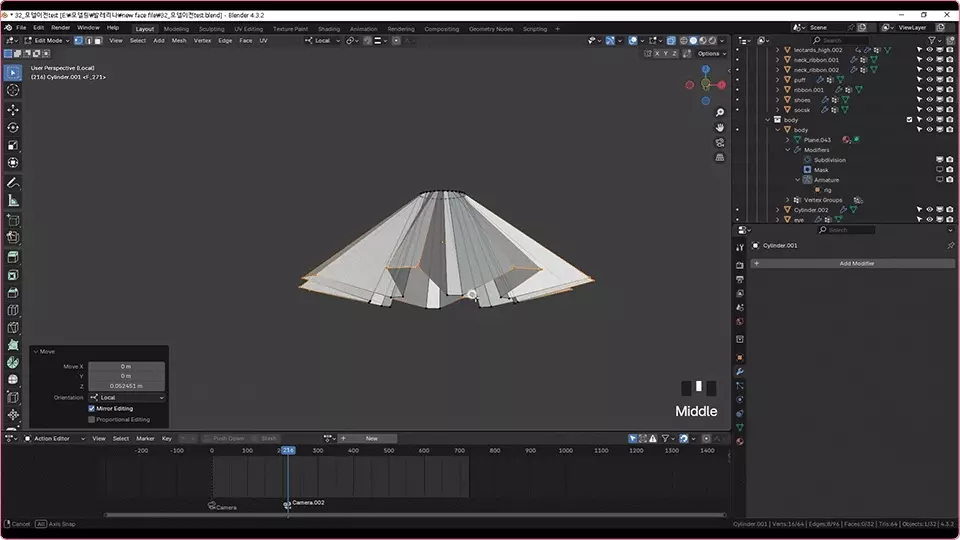The image size is (960, 540).
Task: Click the Push Down button
Action: point(224,438)
